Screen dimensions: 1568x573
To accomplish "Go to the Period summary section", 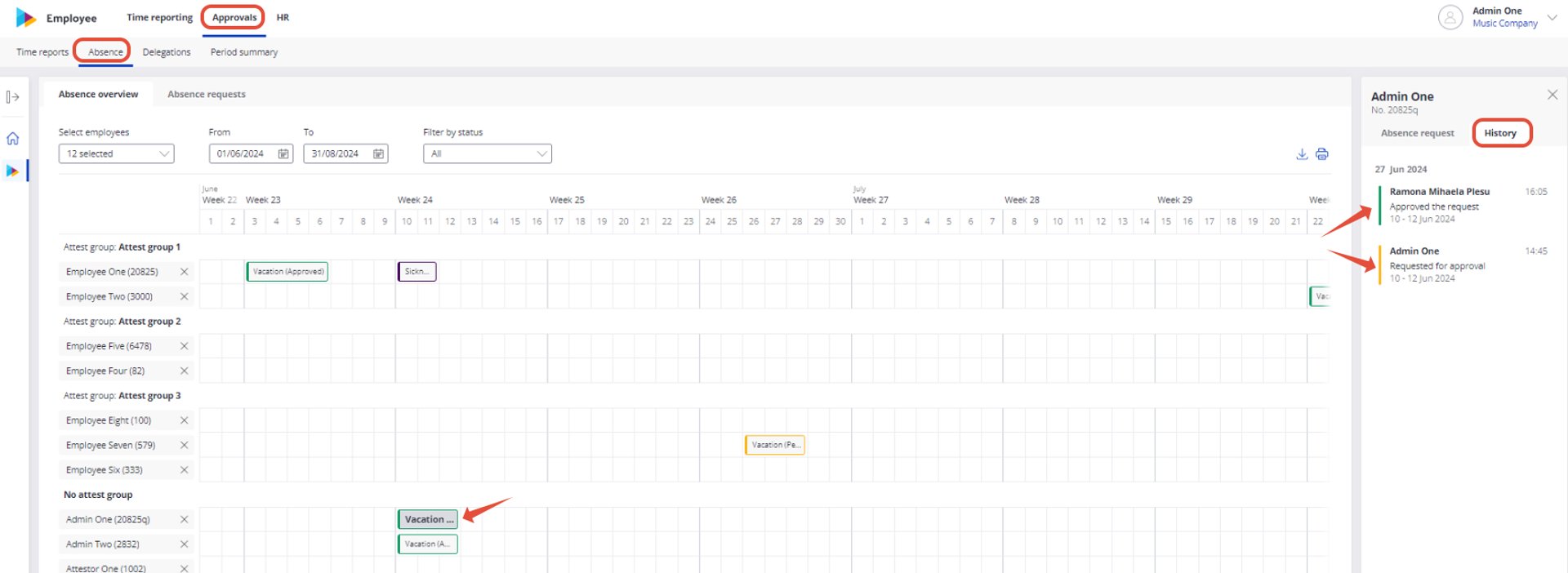I will coord(244,52).
